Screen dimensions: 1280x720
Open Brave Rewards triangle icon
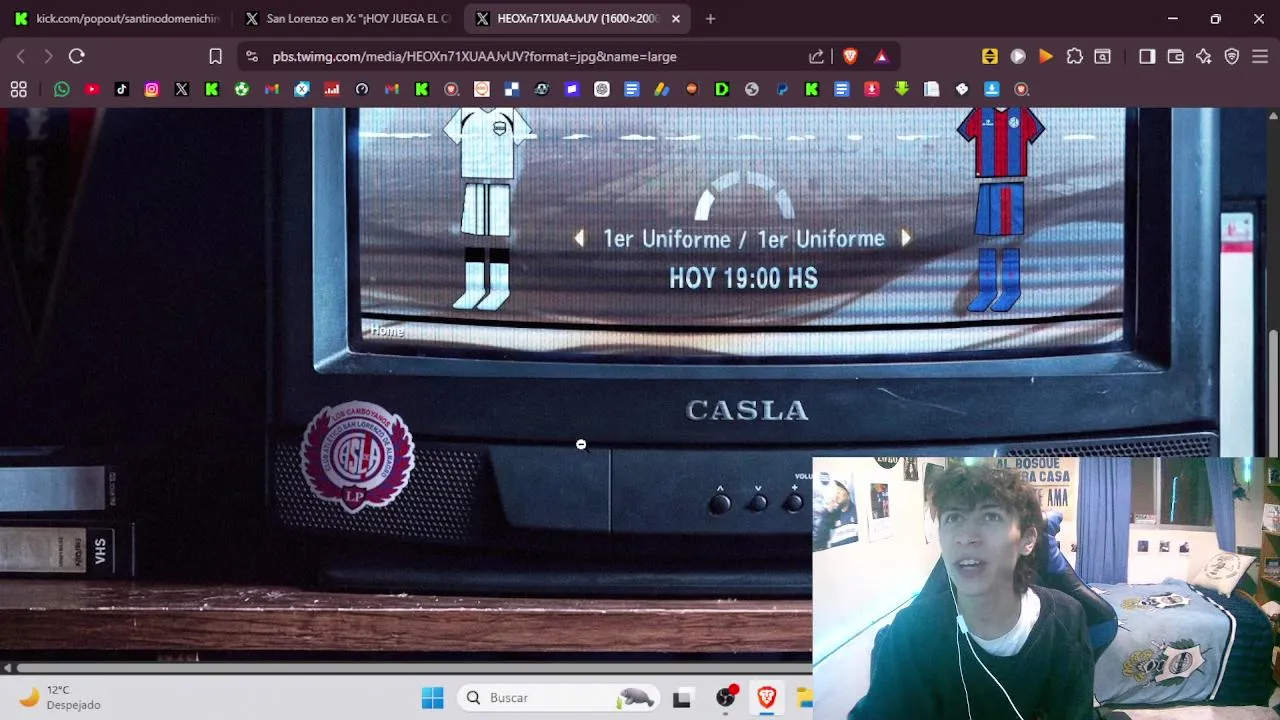coord(881,57)
